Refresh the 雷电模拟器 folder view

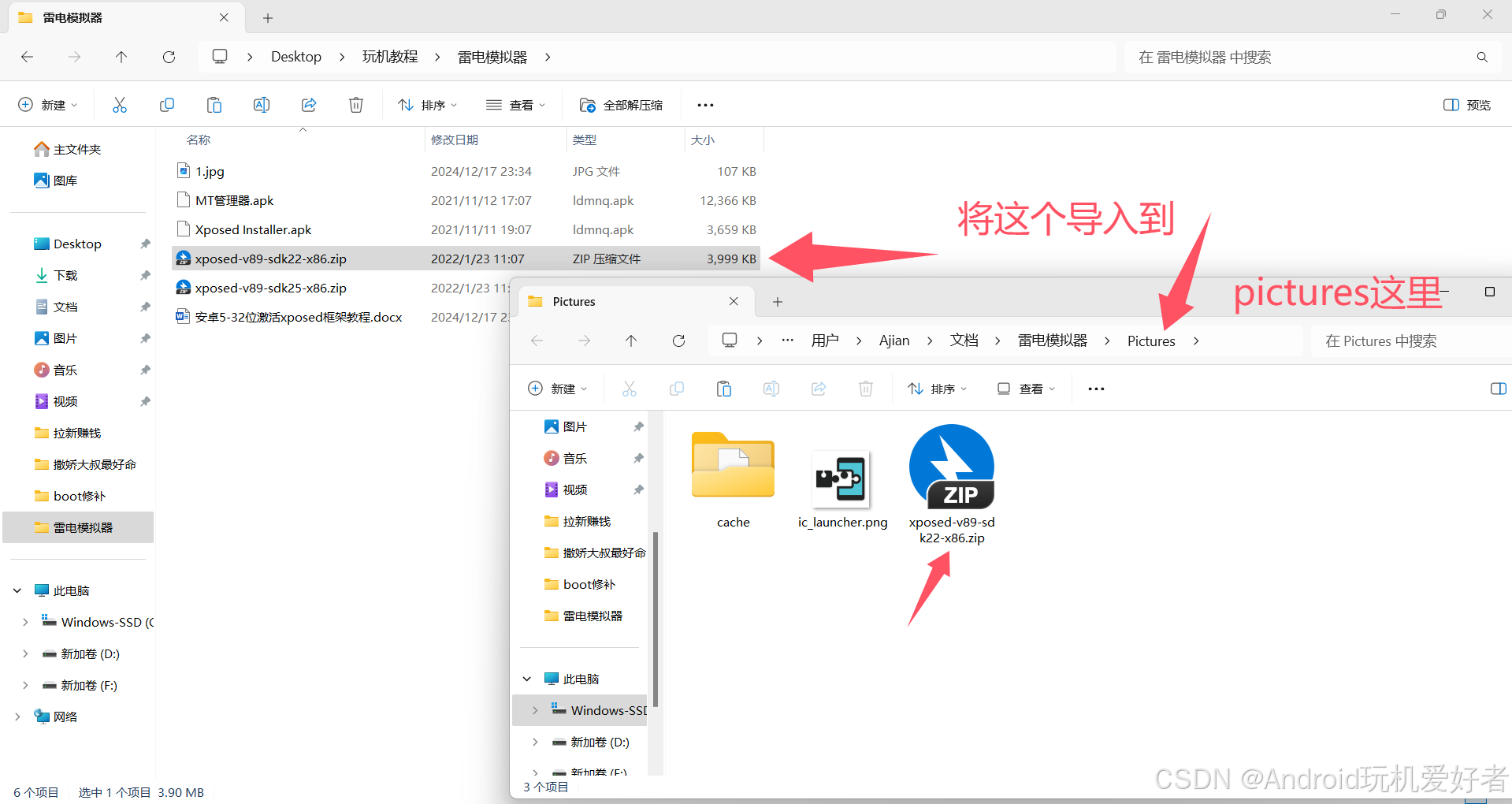(169, 57)
